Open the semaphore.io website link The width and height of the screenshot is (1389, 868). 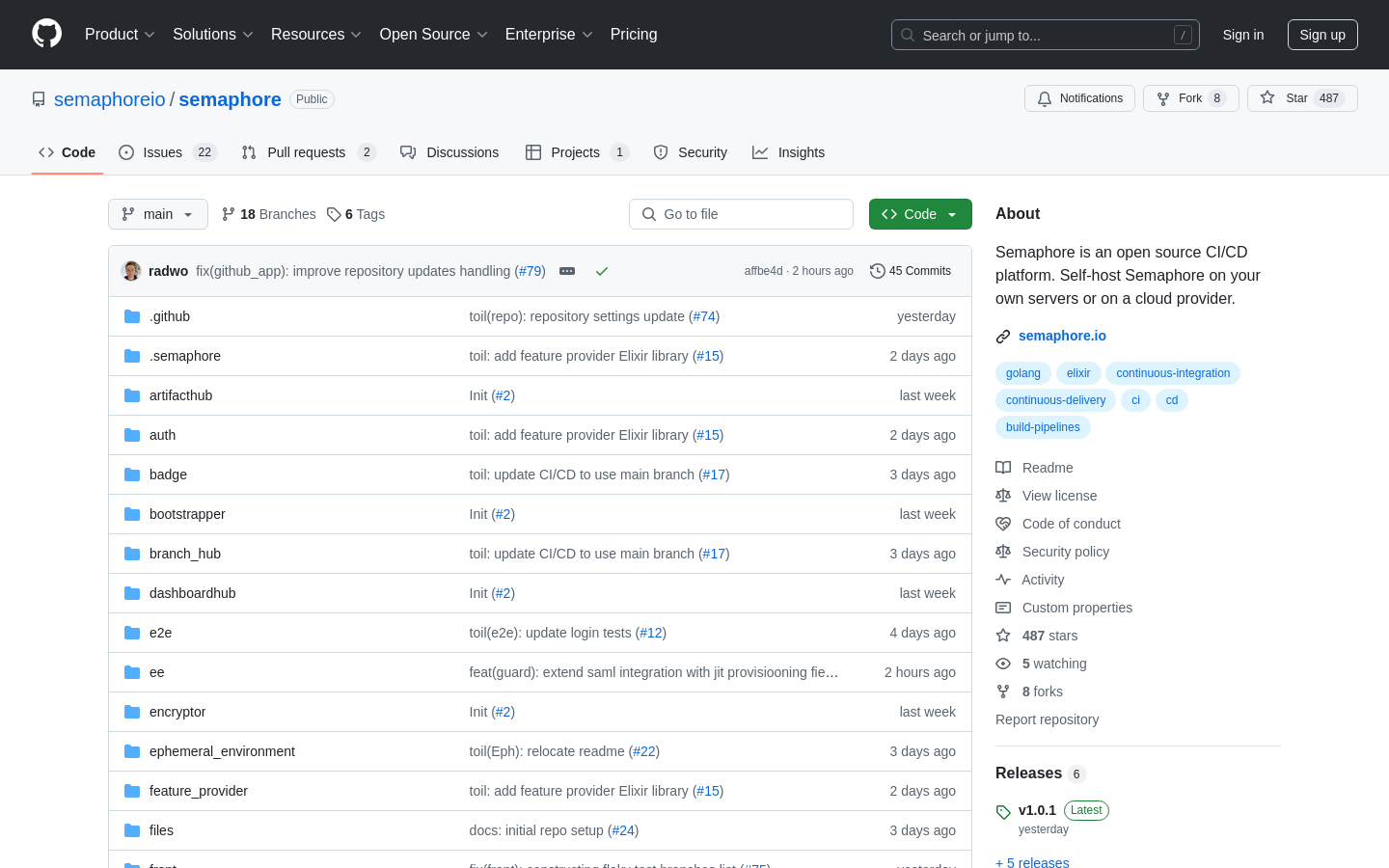[x=1062, y=336]
